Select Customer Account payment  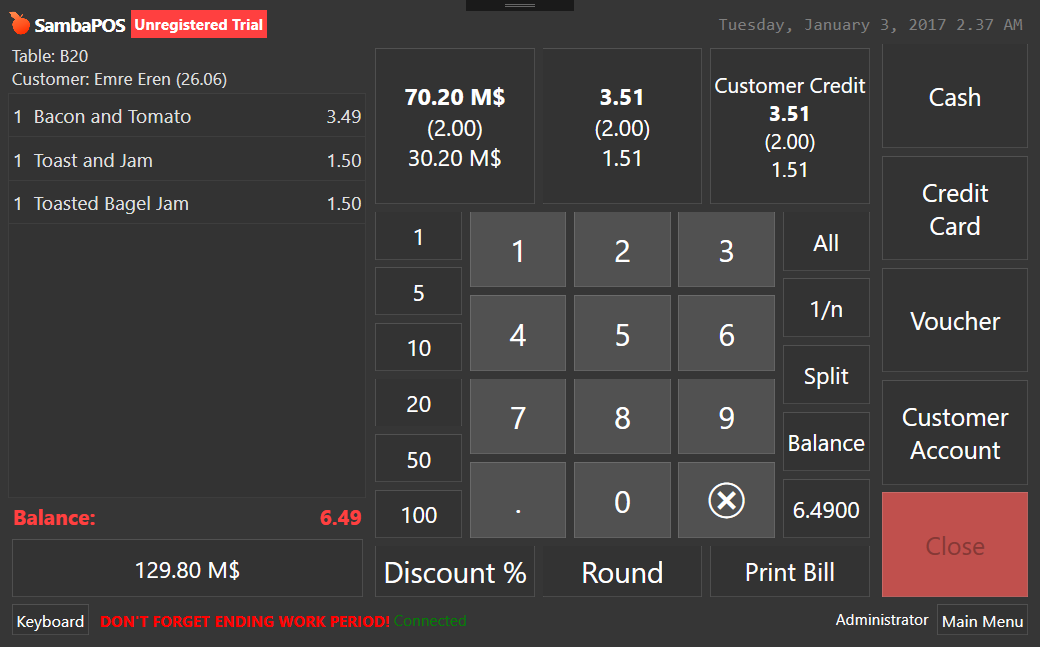[x=954, y=433]
